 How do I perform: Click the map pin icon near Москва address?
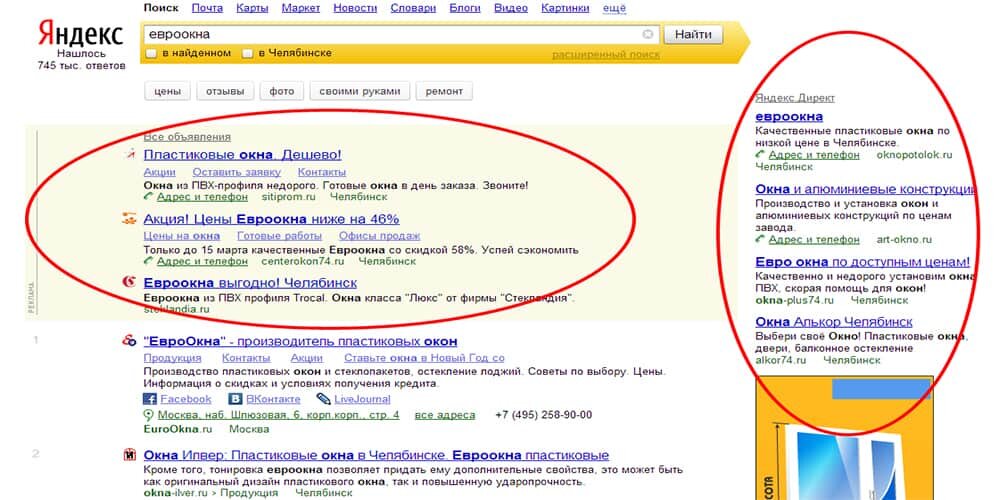[149, 415]
